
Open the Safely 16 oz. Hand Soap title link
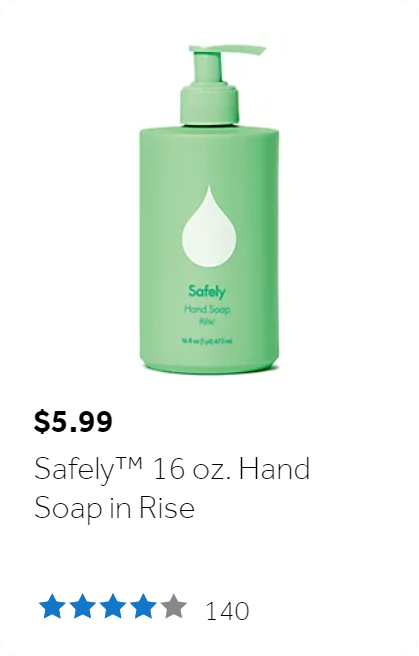pyautogui.click(x=172, y=488)
